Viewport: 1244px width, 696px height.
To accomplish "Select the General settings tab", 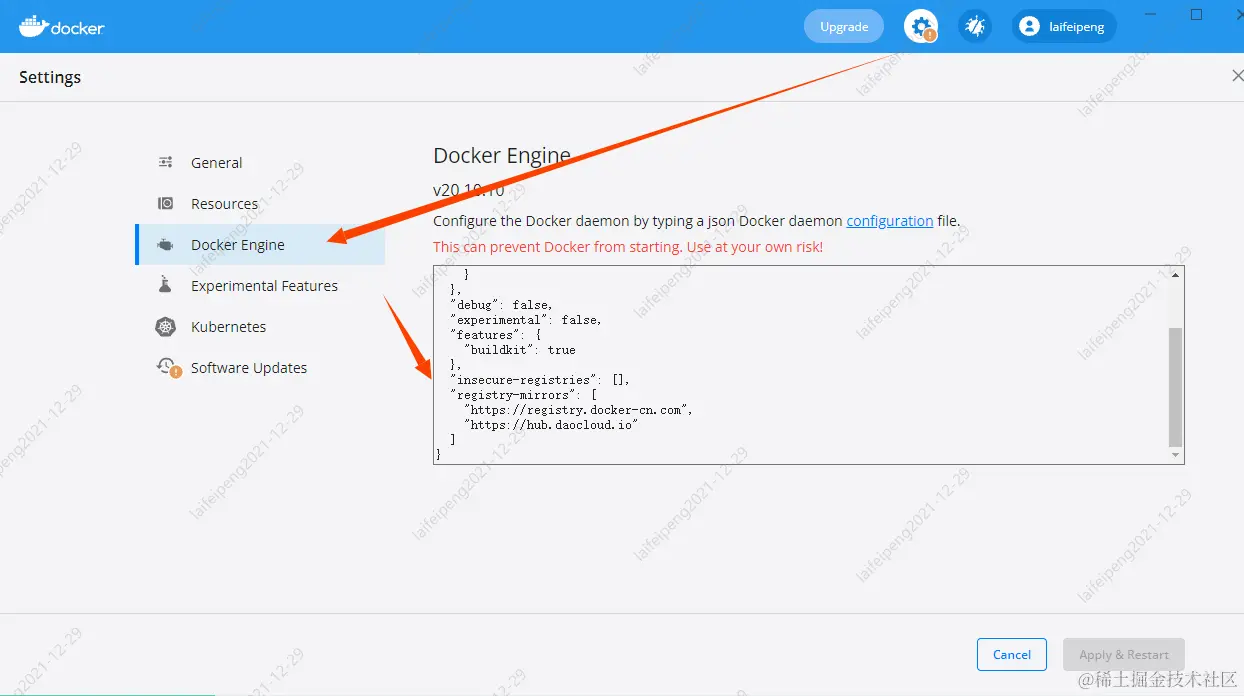I will pyautogui.click(x=260, y=163).
